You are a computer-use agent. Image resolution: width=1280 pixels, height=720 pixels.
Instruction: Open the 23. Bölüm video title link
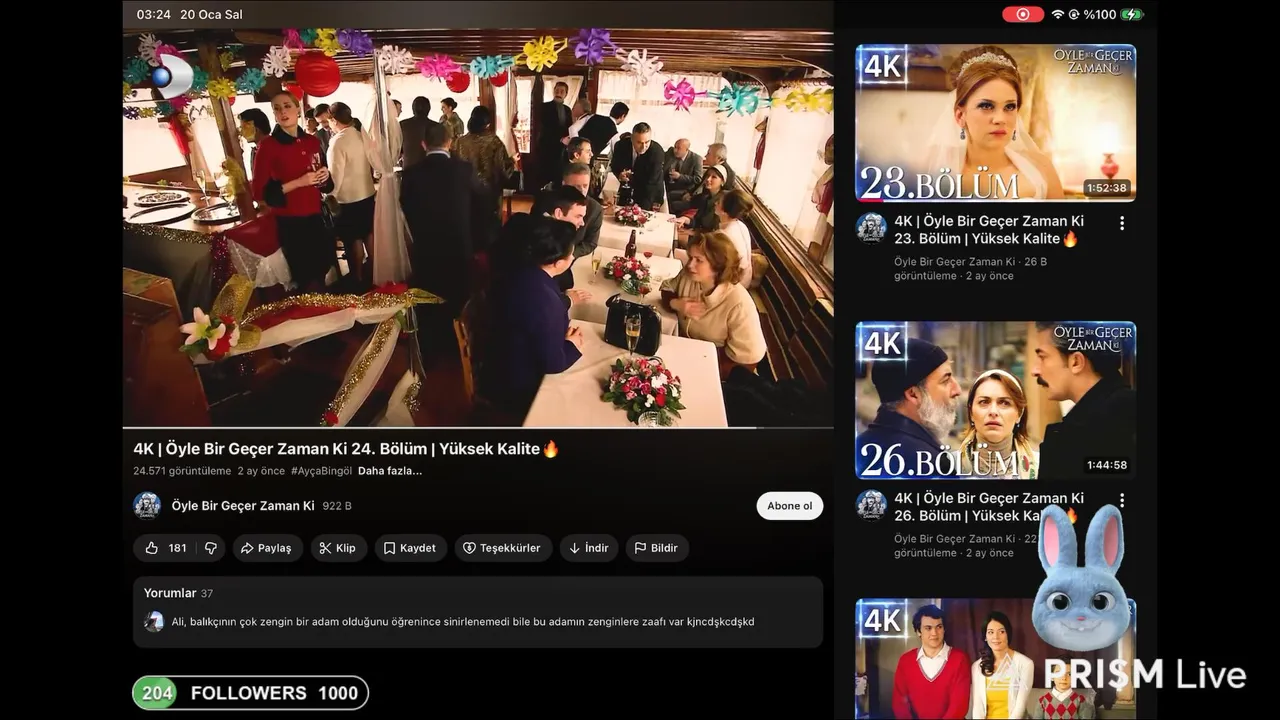[x=989, y=230]
